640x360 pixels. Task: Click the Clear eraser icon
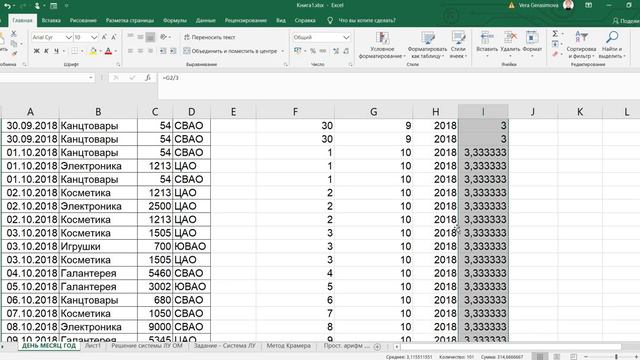(555, 54)
